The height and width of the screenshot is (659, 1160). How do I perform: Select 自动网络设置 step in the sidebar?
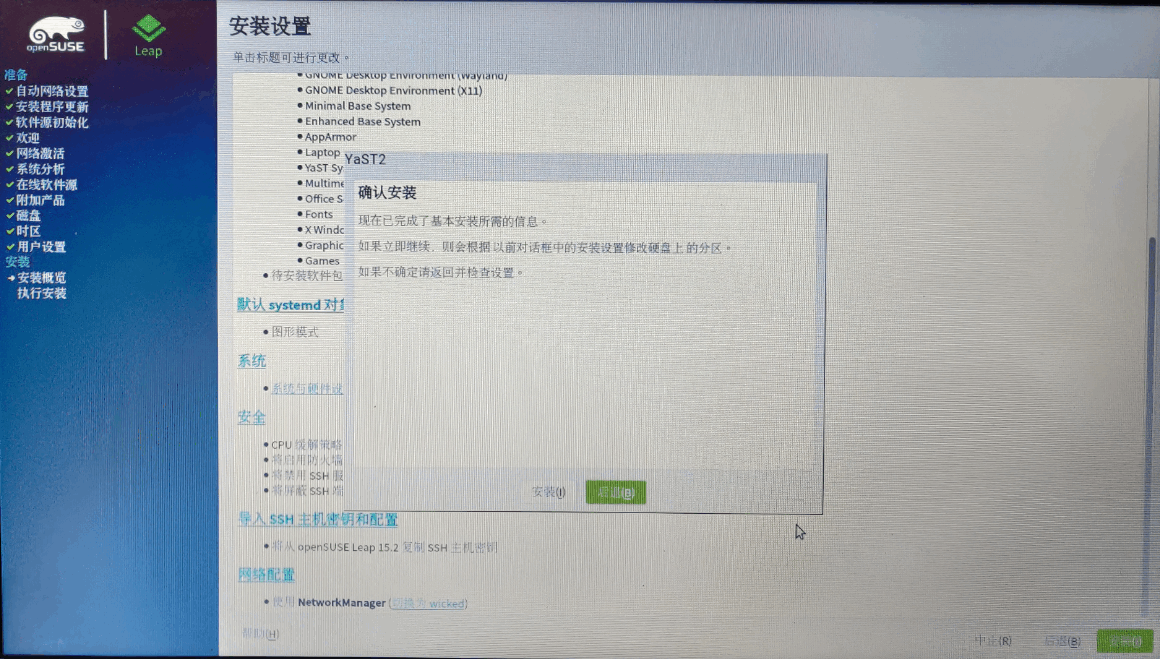52,91
